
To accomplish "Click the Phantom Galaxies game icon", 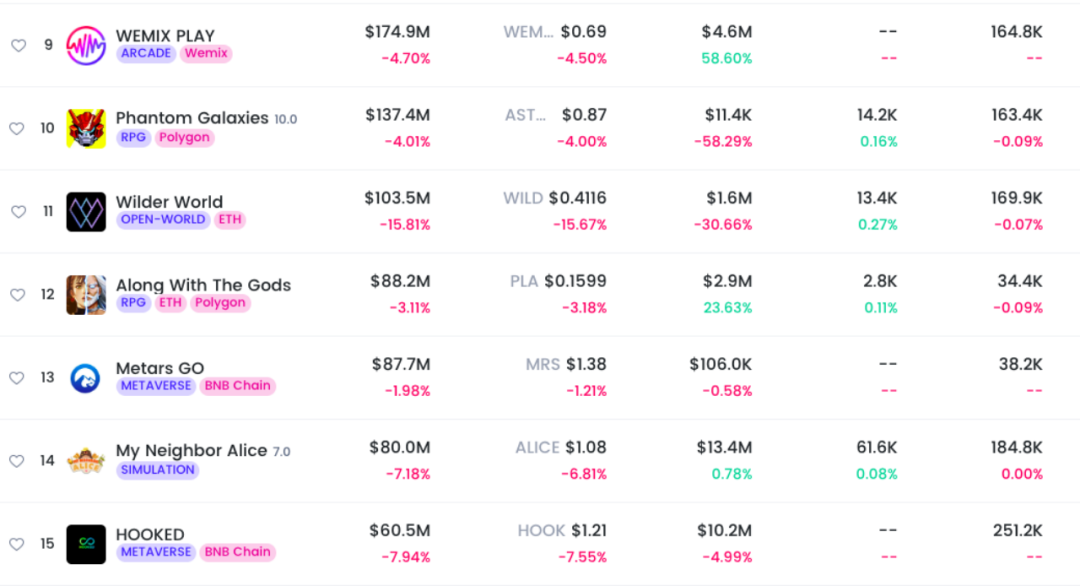I will tap(86, 128).
